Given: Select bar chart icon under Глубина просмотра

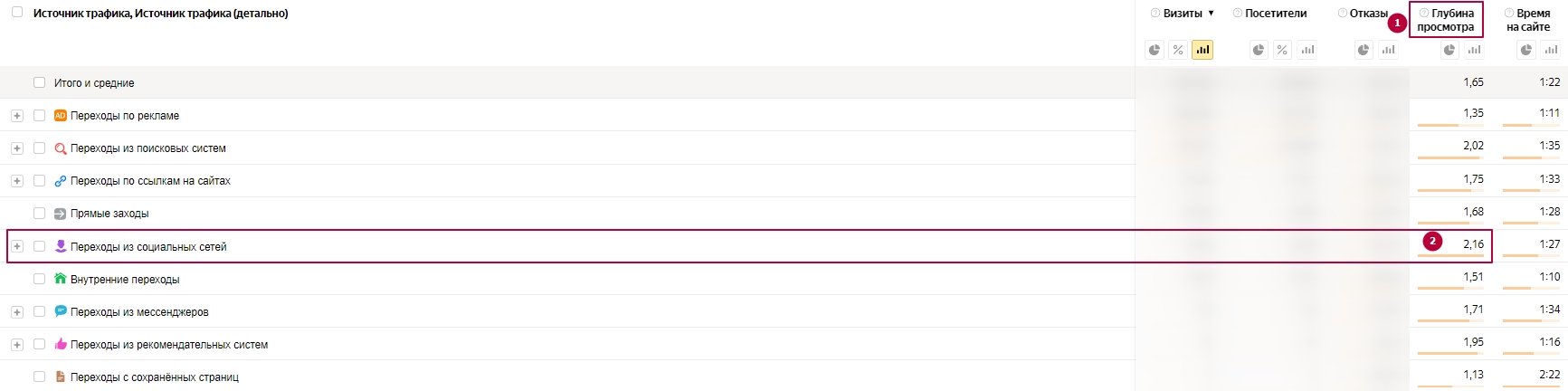Looking at the screenshot, I should (x=1474, y=50).
